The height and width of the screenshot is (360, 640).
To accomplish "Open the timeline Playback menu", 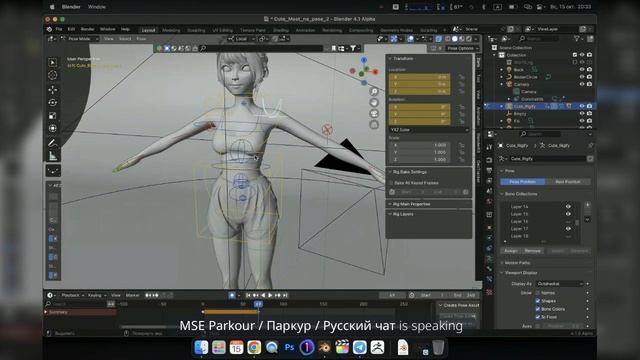I will [x=72, y=295].
